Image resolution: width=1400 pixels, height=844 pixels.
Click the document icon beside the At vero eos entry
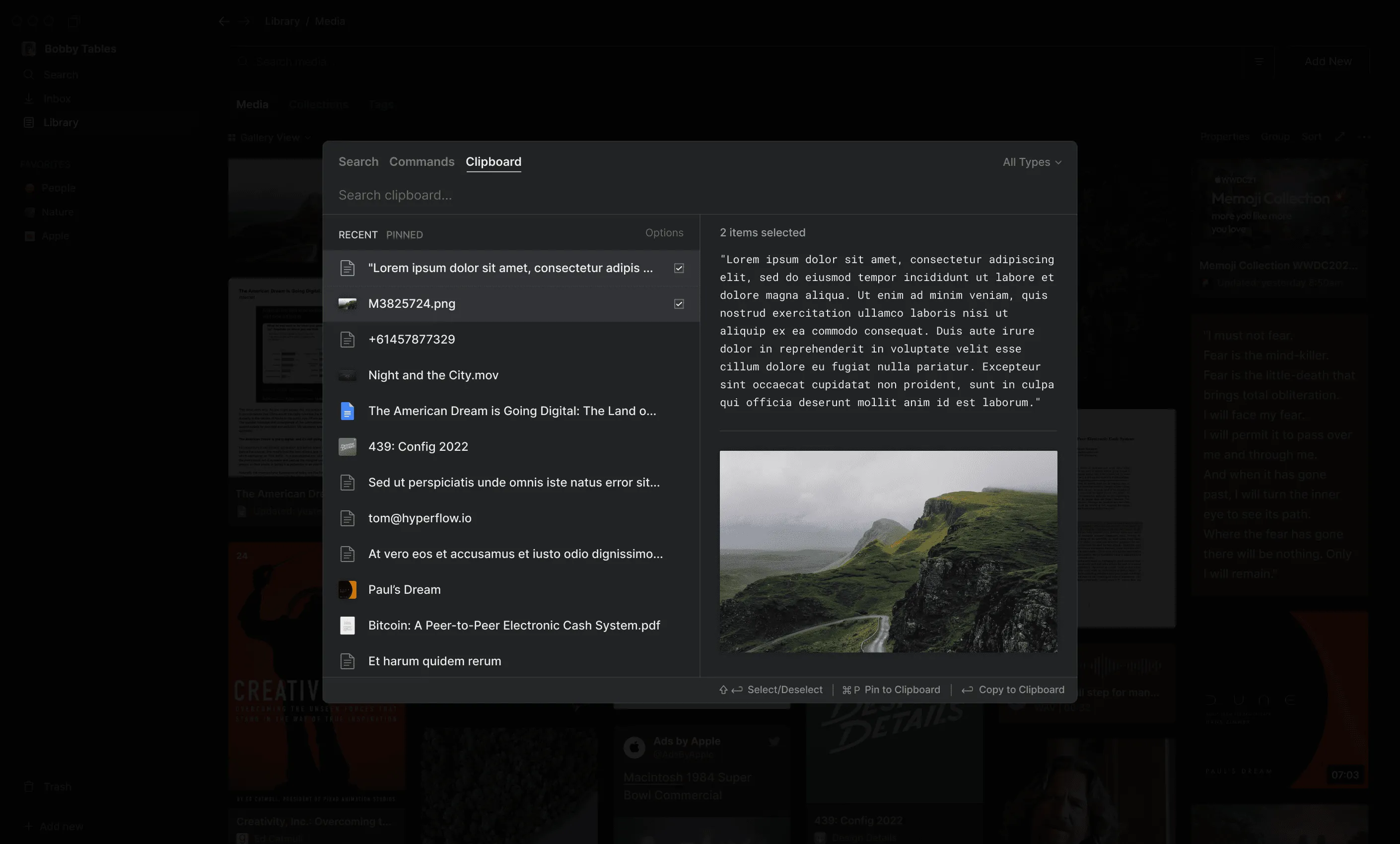[347, 554]
